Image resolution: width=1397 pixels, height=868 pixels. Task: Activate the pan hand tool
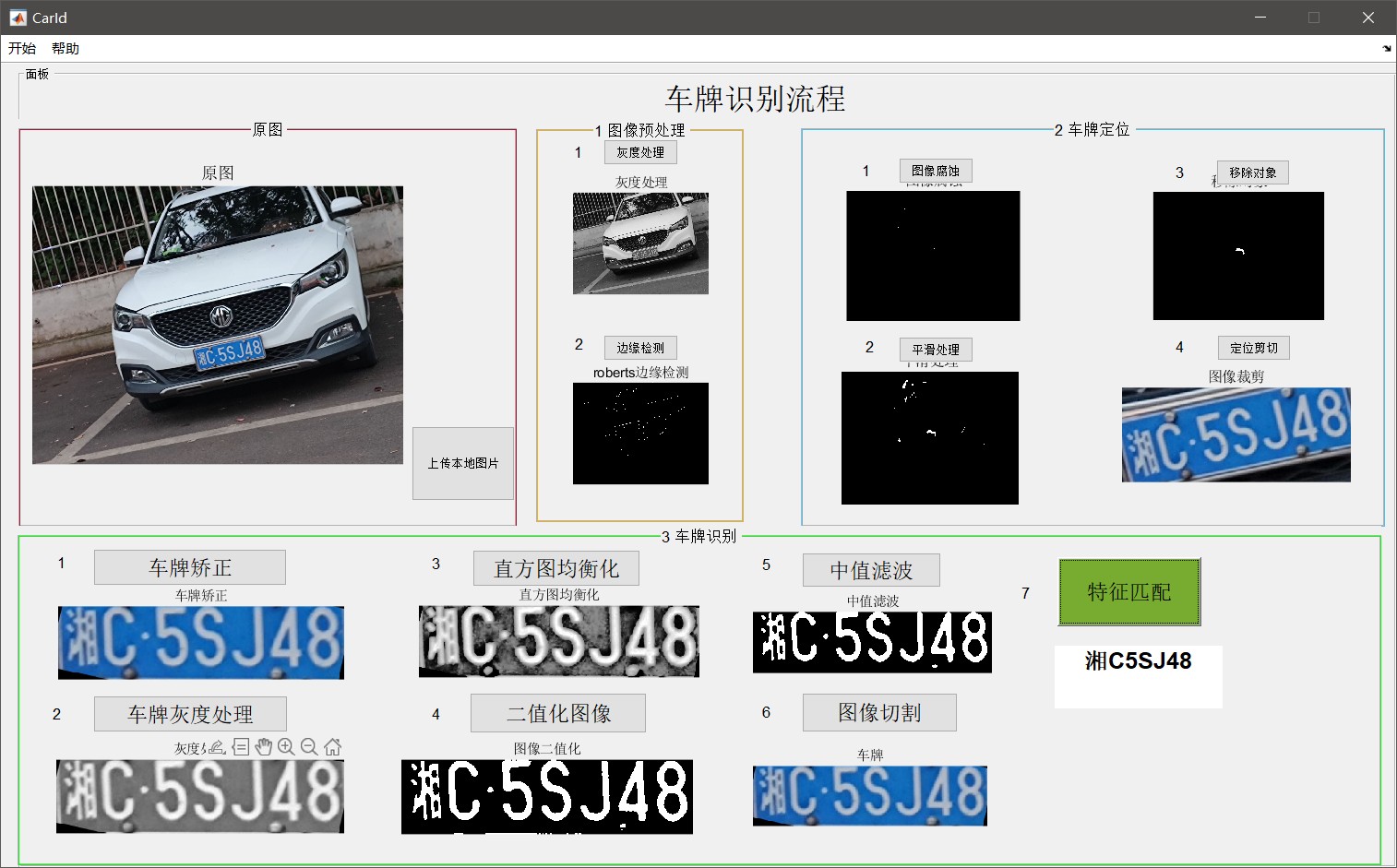tap(264, 747)
